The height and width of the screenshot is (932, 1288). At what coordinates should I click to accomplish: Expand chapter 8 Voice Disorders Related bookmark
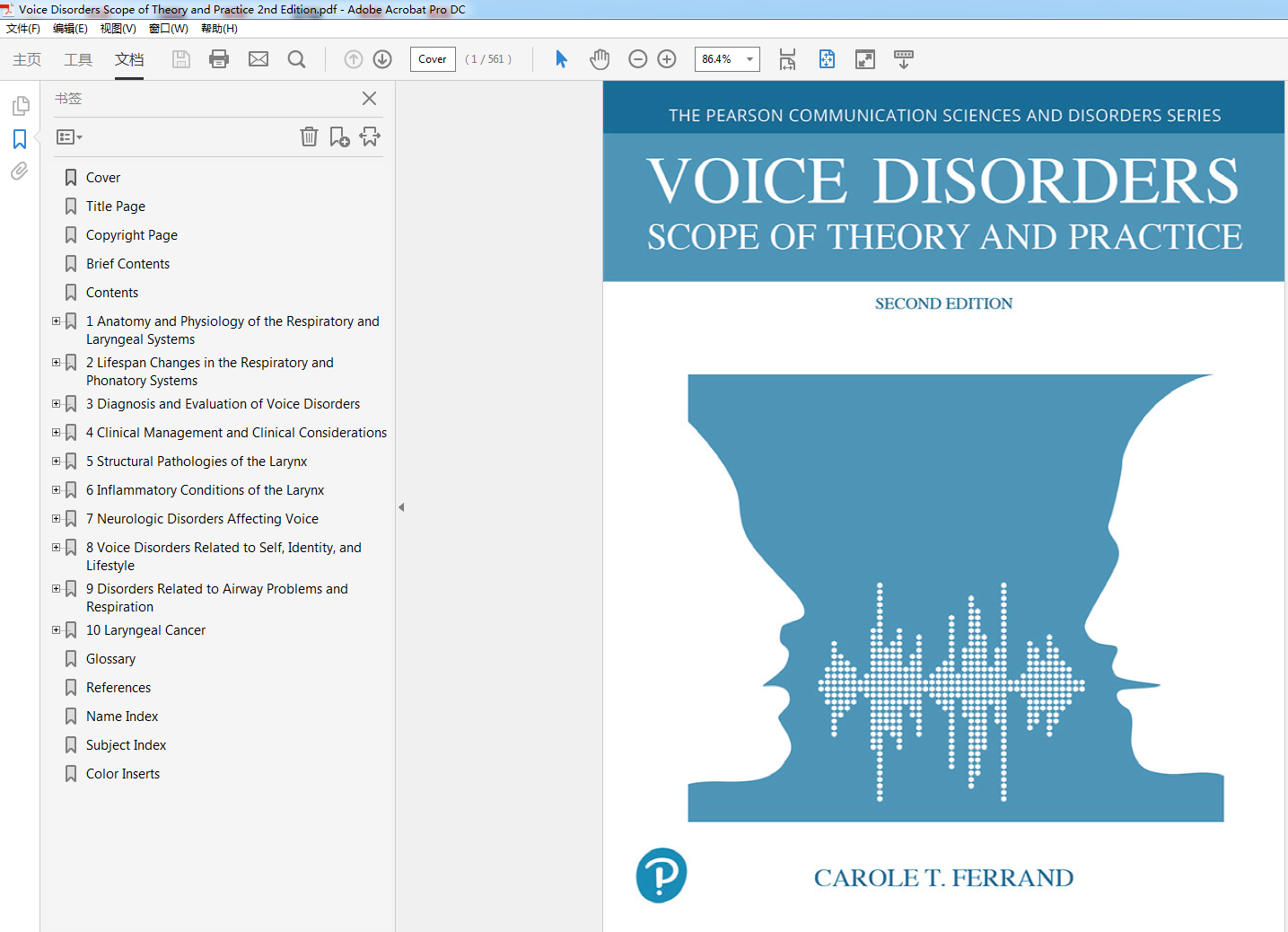57,548
